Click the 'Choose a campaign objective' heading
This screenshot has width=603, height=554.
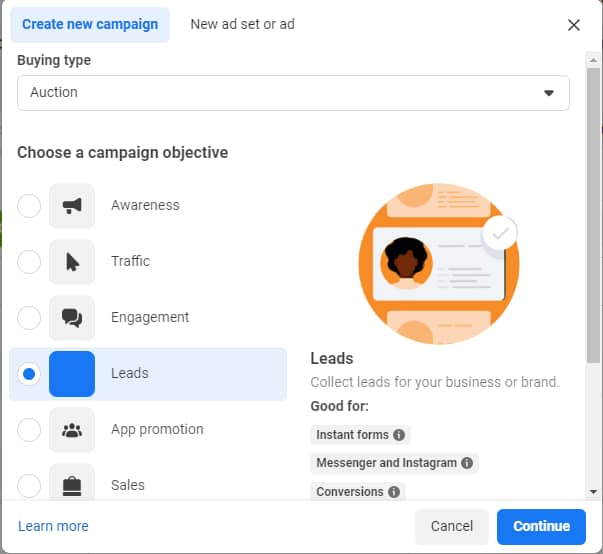(123, 153)
